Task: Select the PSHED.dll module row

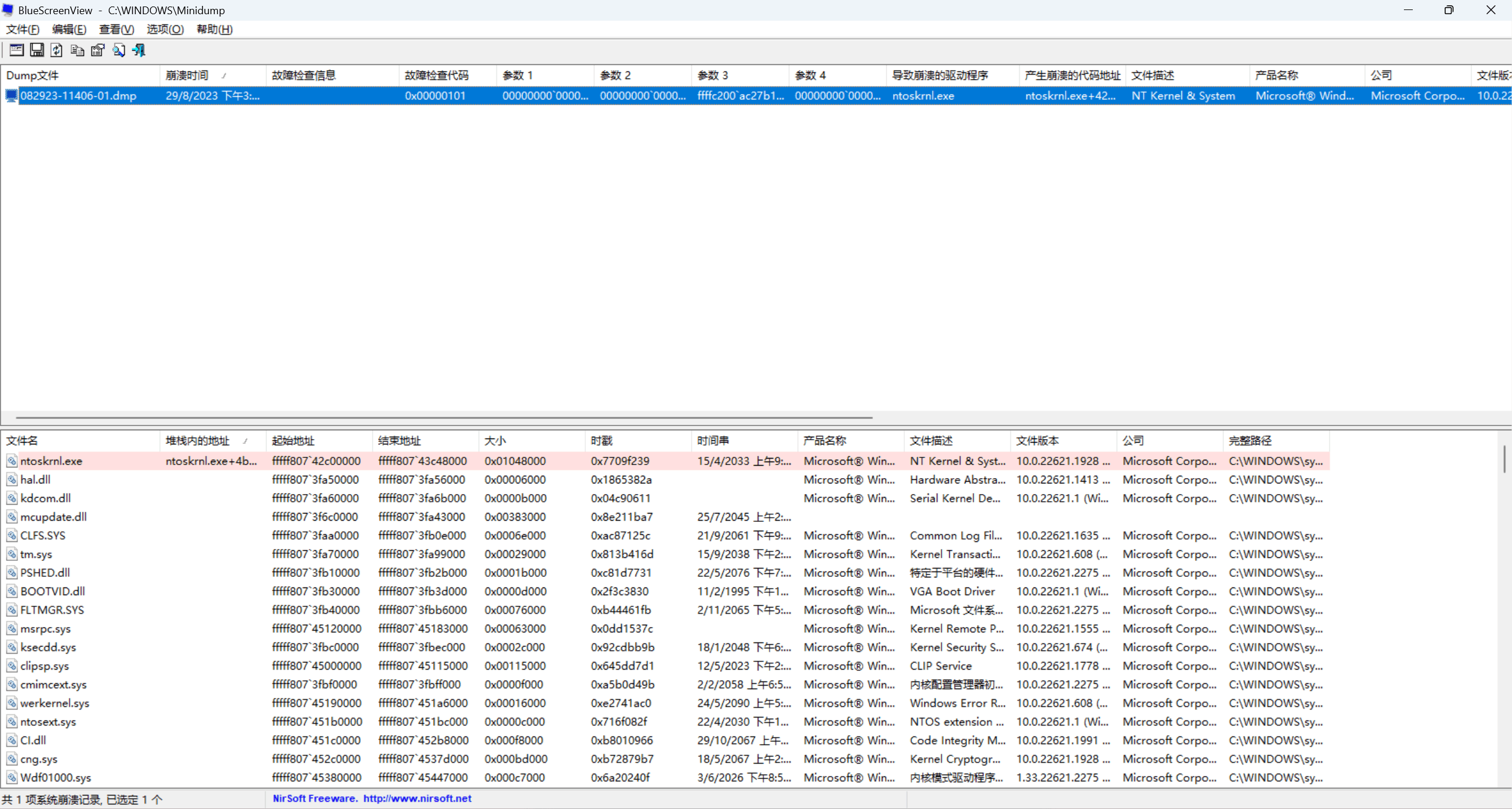Action: 665,573
